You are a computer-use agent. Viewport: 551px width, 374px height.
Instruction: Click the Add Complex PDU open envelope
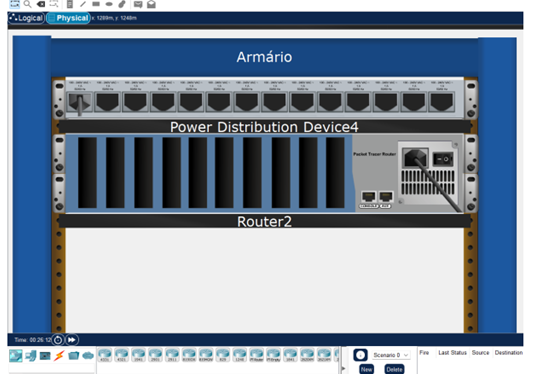tap(151, 4)
